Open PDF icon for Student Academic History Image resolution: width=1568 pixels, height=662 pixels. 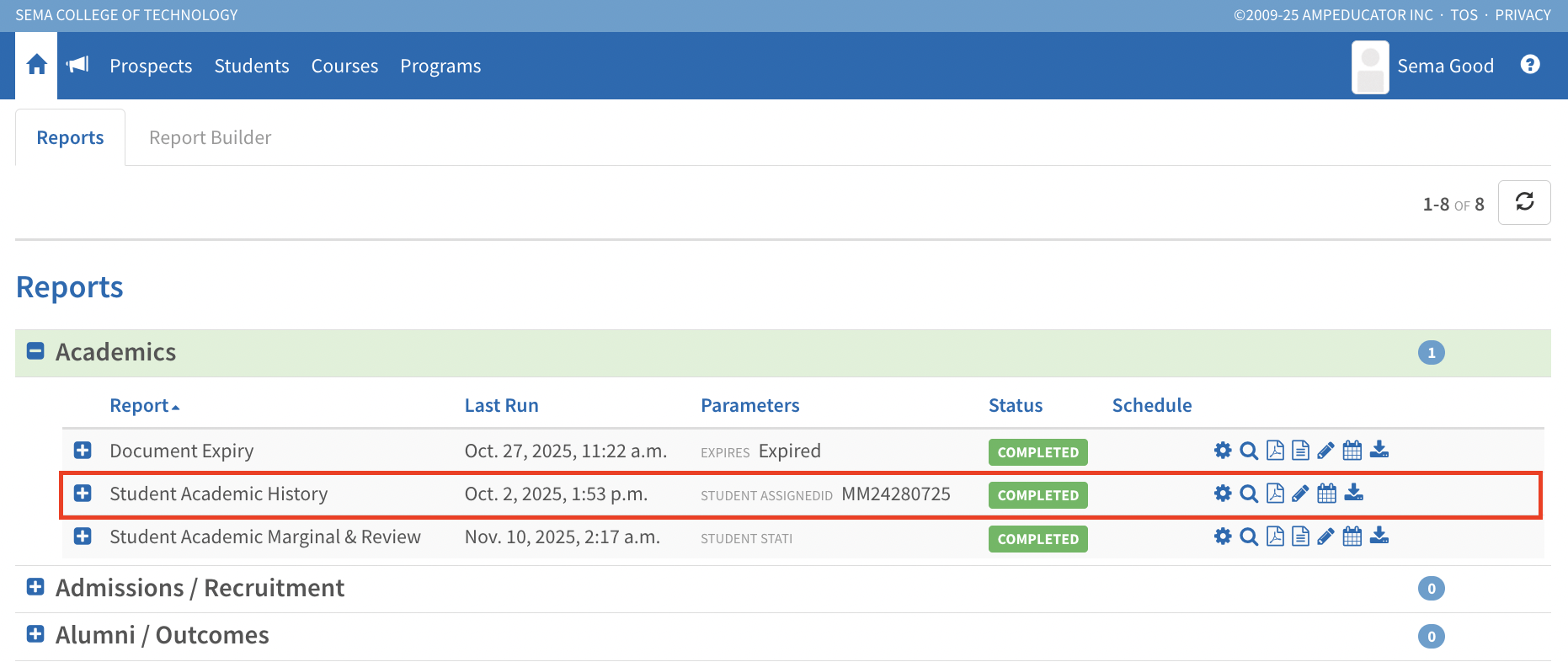tap(1275, 494)
